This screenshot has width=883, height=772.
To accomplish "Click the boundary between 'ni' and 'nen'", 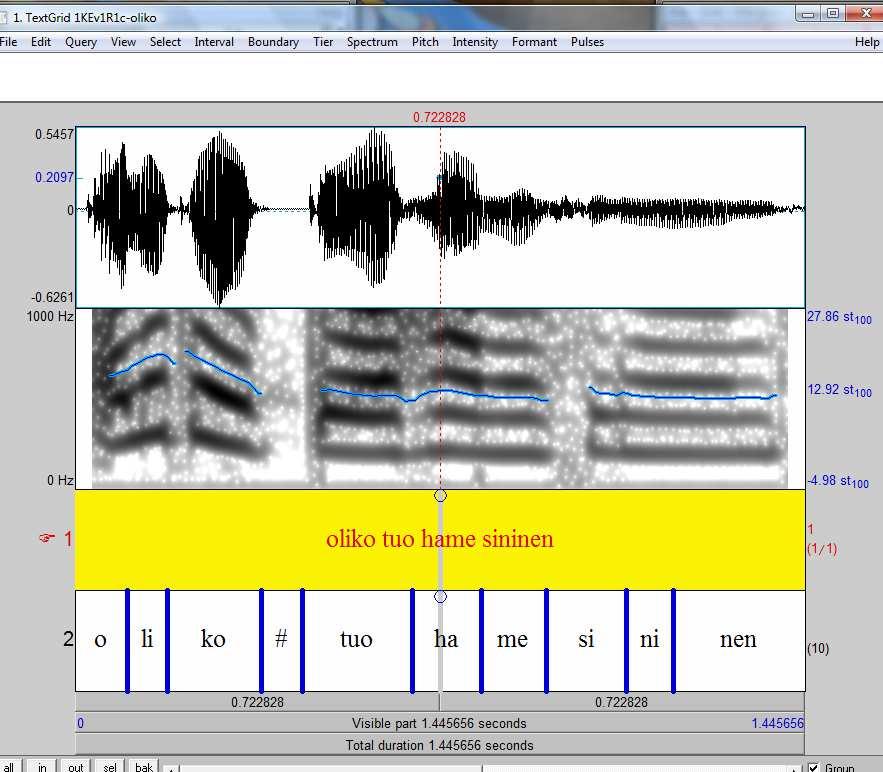I will (674, 640).
